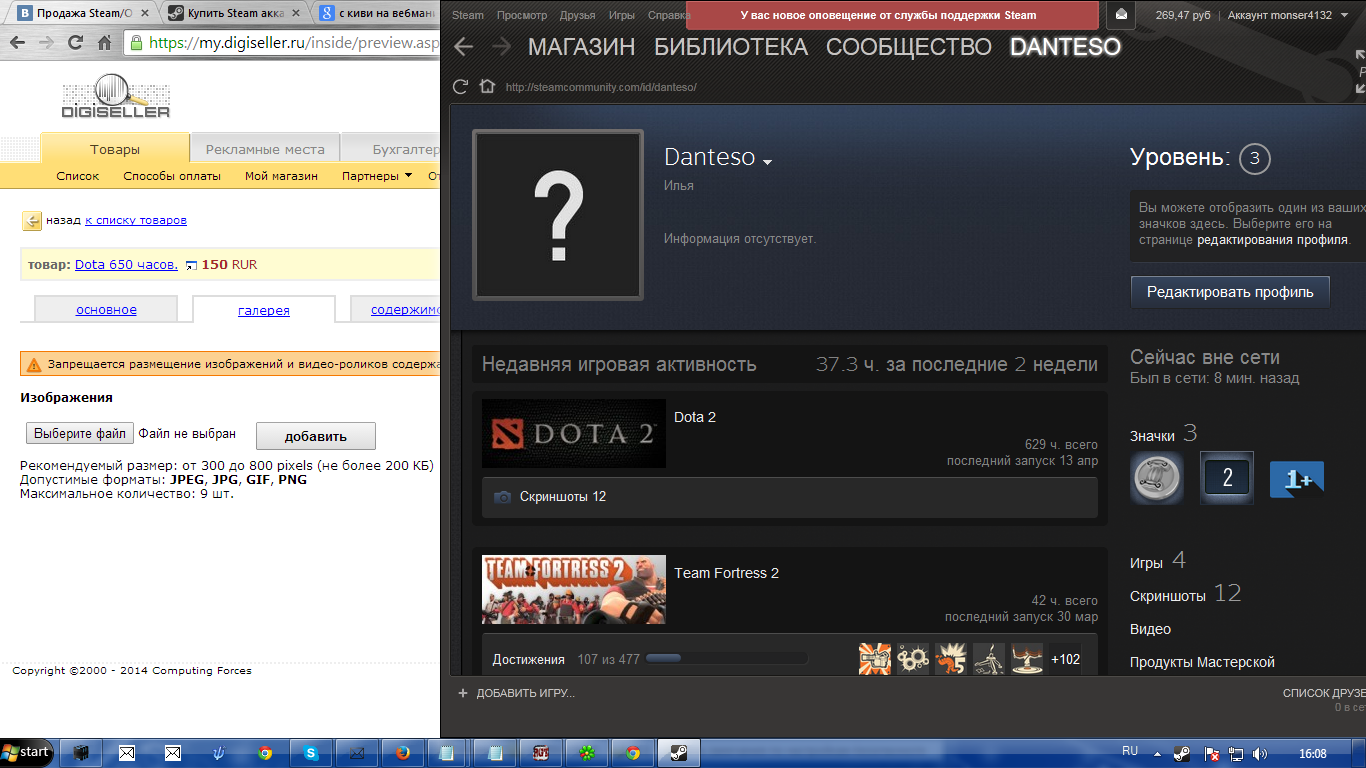This screenshot has height=768, width=1366.
Task: Click the Мой магазин link
Action: (281, 176)
